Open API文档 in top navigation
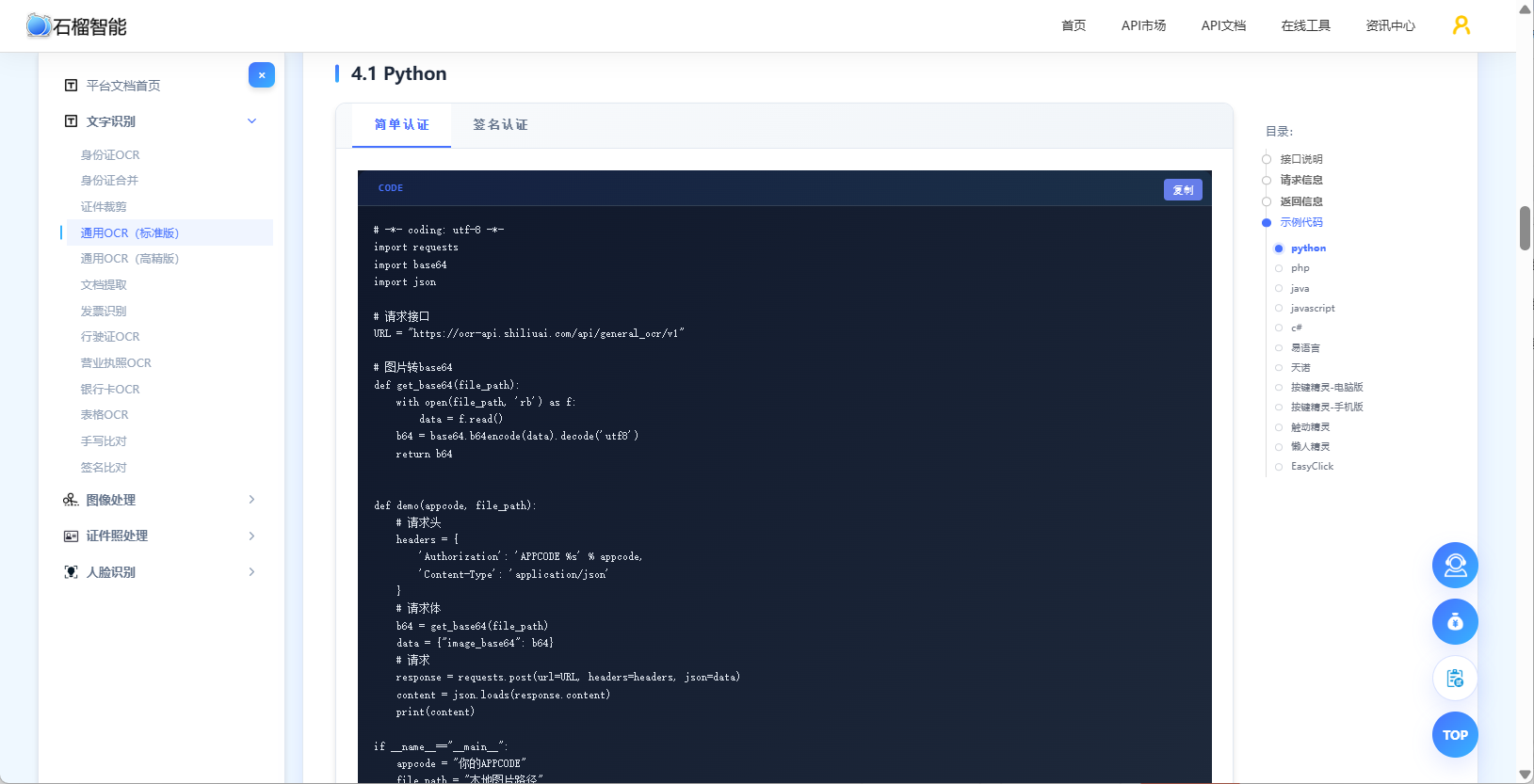 [x=1223, y=26]
